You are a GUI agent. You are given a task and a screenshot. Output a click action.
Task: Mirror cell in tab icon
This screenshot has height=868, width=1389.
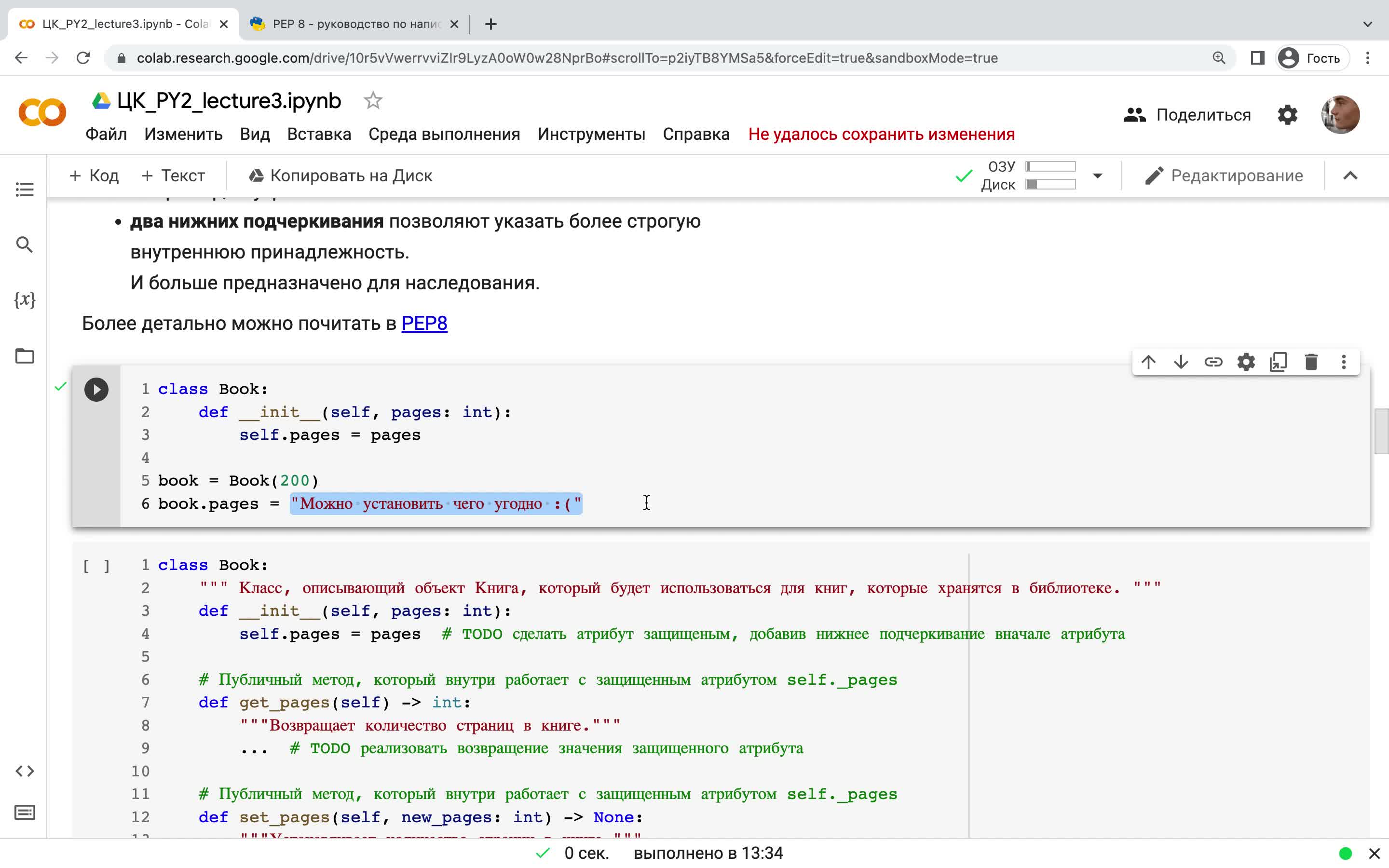(x=1279, y=362)
